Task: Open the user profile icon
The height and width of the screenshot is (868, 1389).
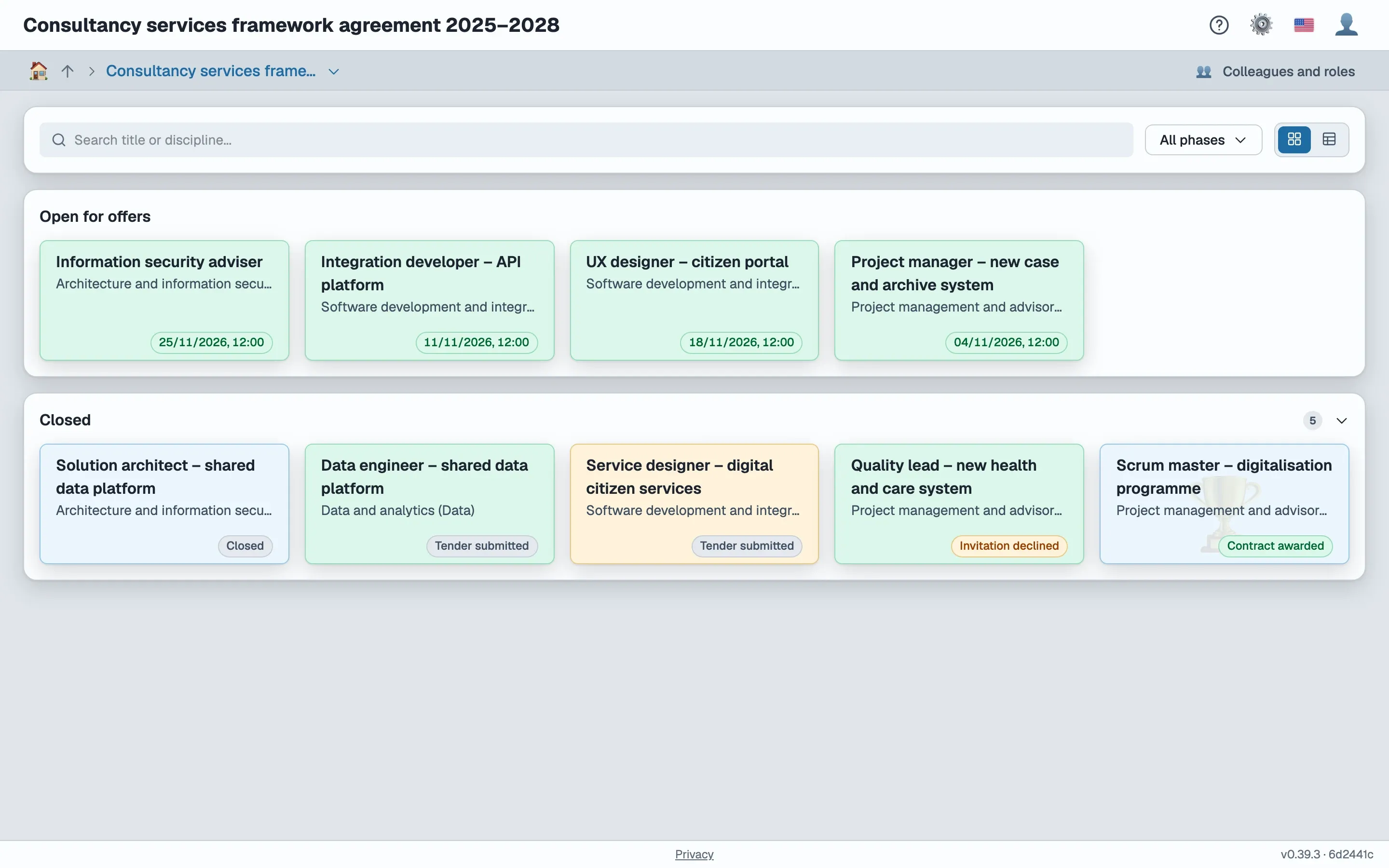Action: [x=1346, y=25]
